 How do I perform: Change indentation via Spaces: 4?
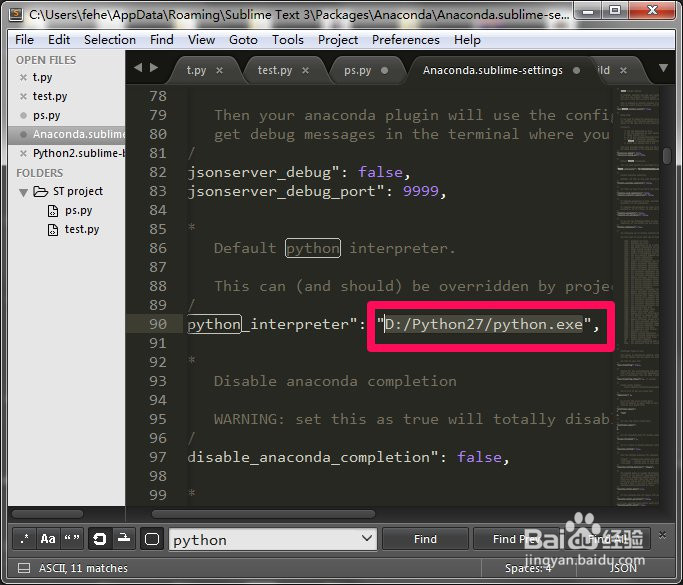528,568
